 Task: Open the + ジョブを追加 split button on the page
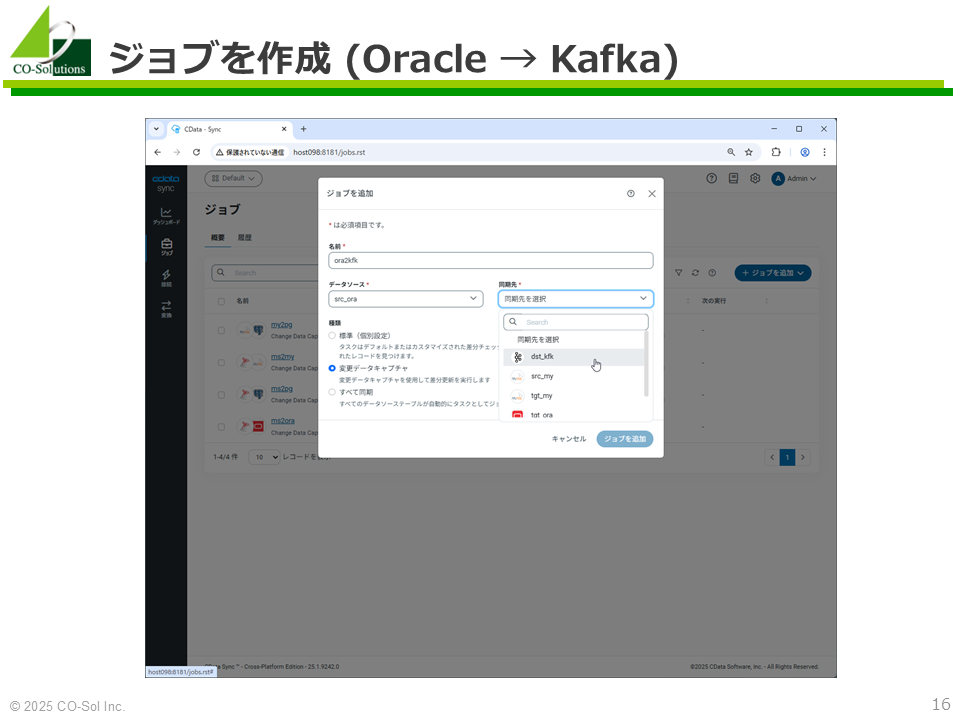coord(773,273)
